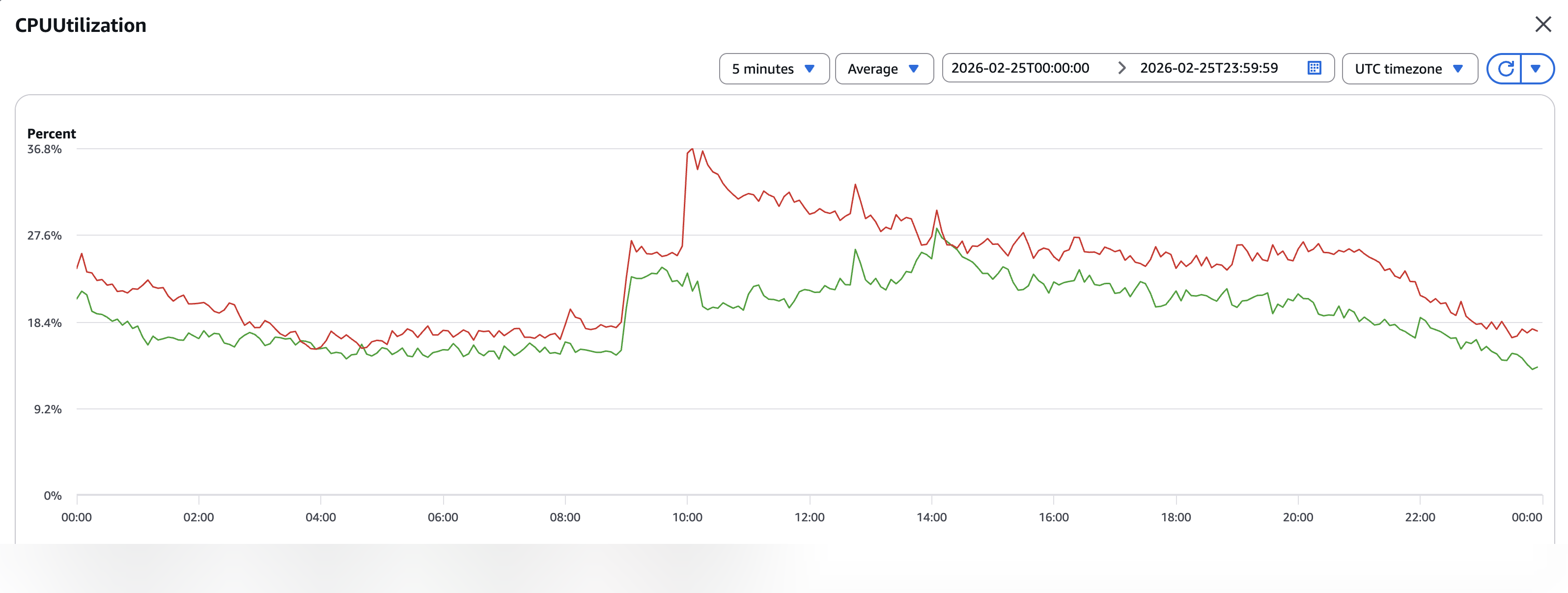Click the green line's highest peak
1568x593 pixels.
(x=937, y=230)
